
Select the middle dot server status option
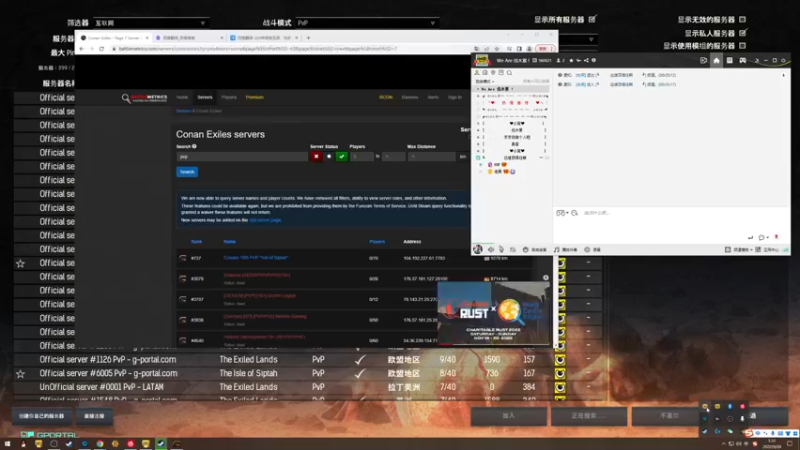coord(329,157)
